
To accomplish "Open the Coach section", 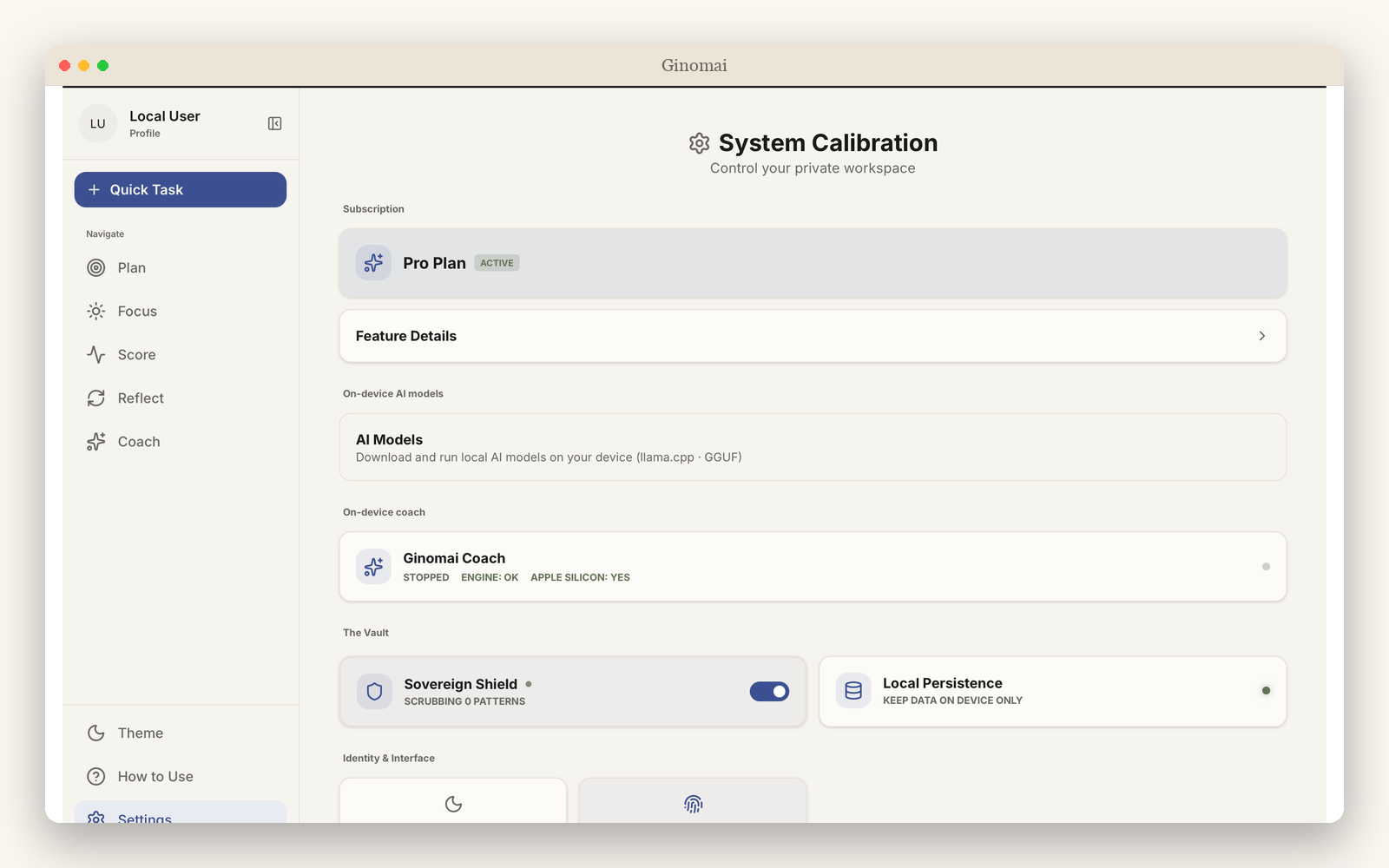I will (181, 441).
